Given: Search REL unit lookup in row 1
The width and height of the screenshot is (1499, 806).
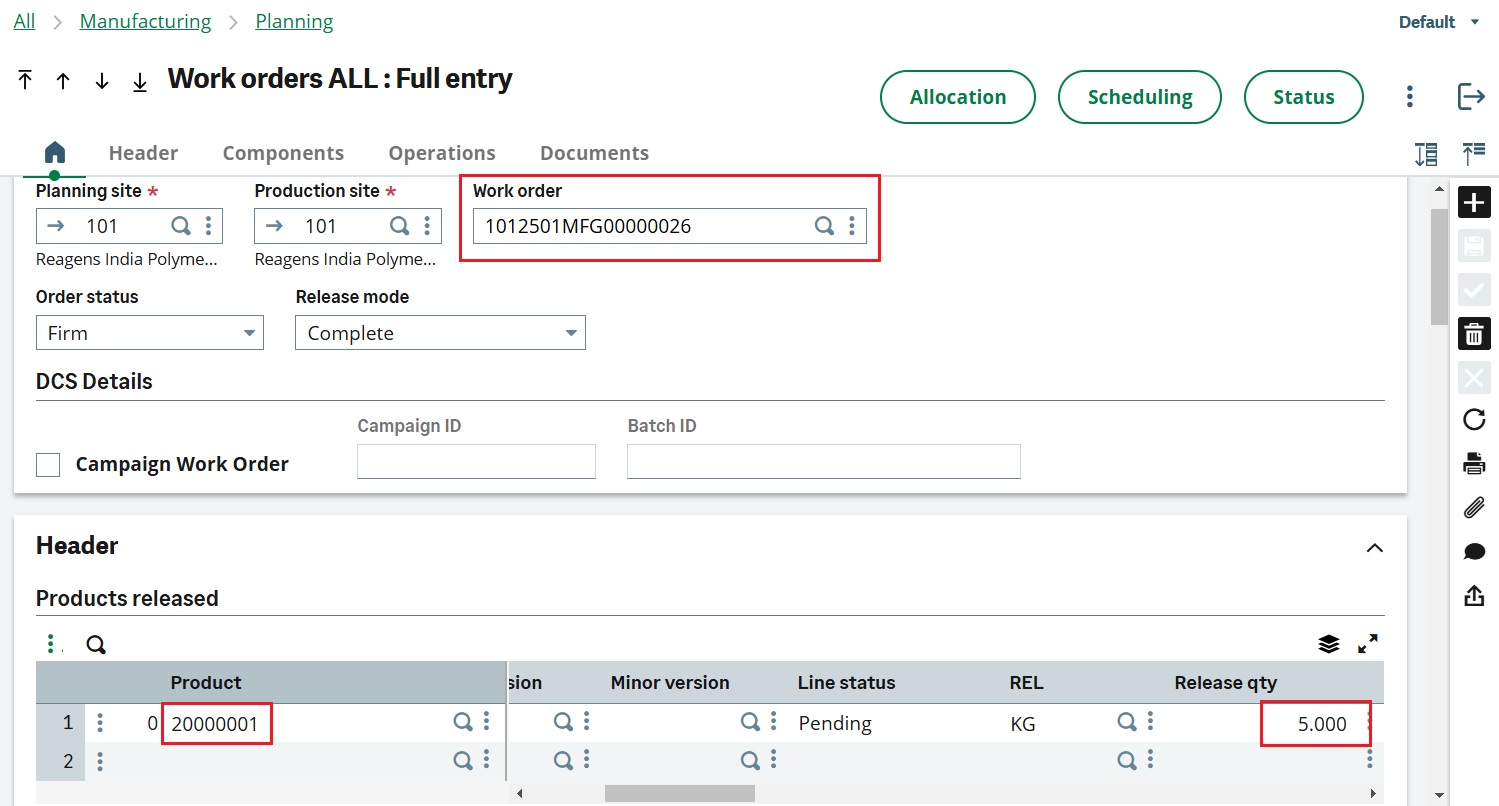Looking at the screenshot, I should coord(1126,722).
